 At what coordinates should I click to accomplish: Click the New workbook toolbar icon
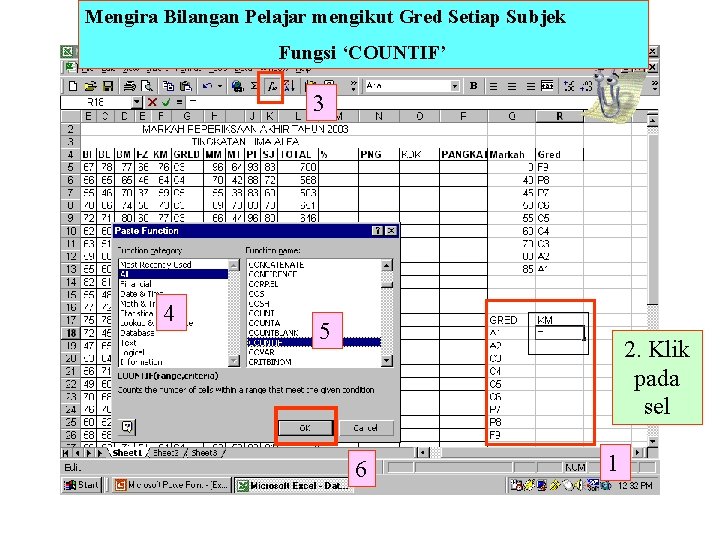73,86
